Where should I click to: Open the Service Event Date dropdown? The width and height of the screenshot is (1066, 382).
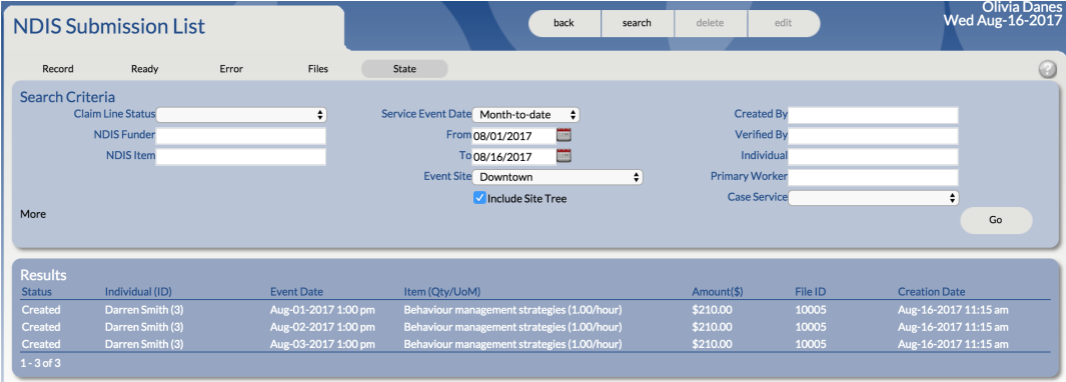point(526,115)
